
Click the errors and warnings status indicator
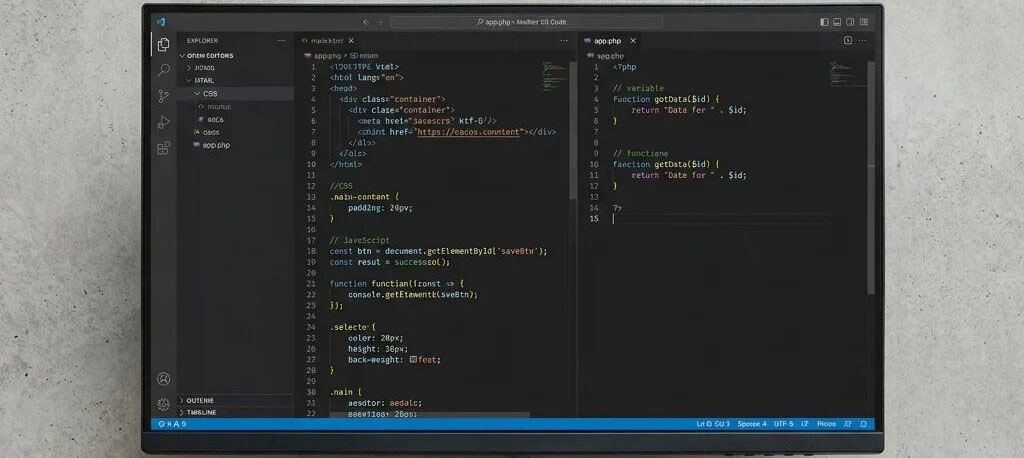[x=172, y=424]
